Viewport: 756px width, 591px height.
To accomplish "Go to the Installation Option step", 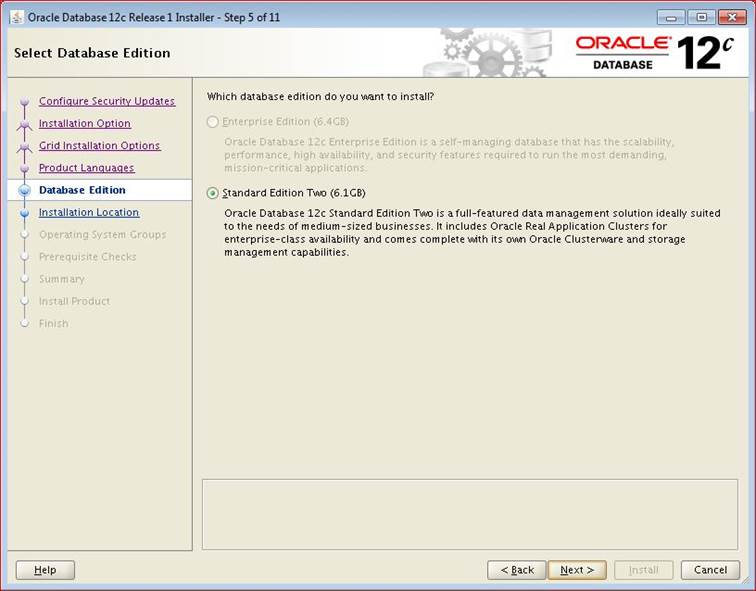I will [x=85, y=123].
